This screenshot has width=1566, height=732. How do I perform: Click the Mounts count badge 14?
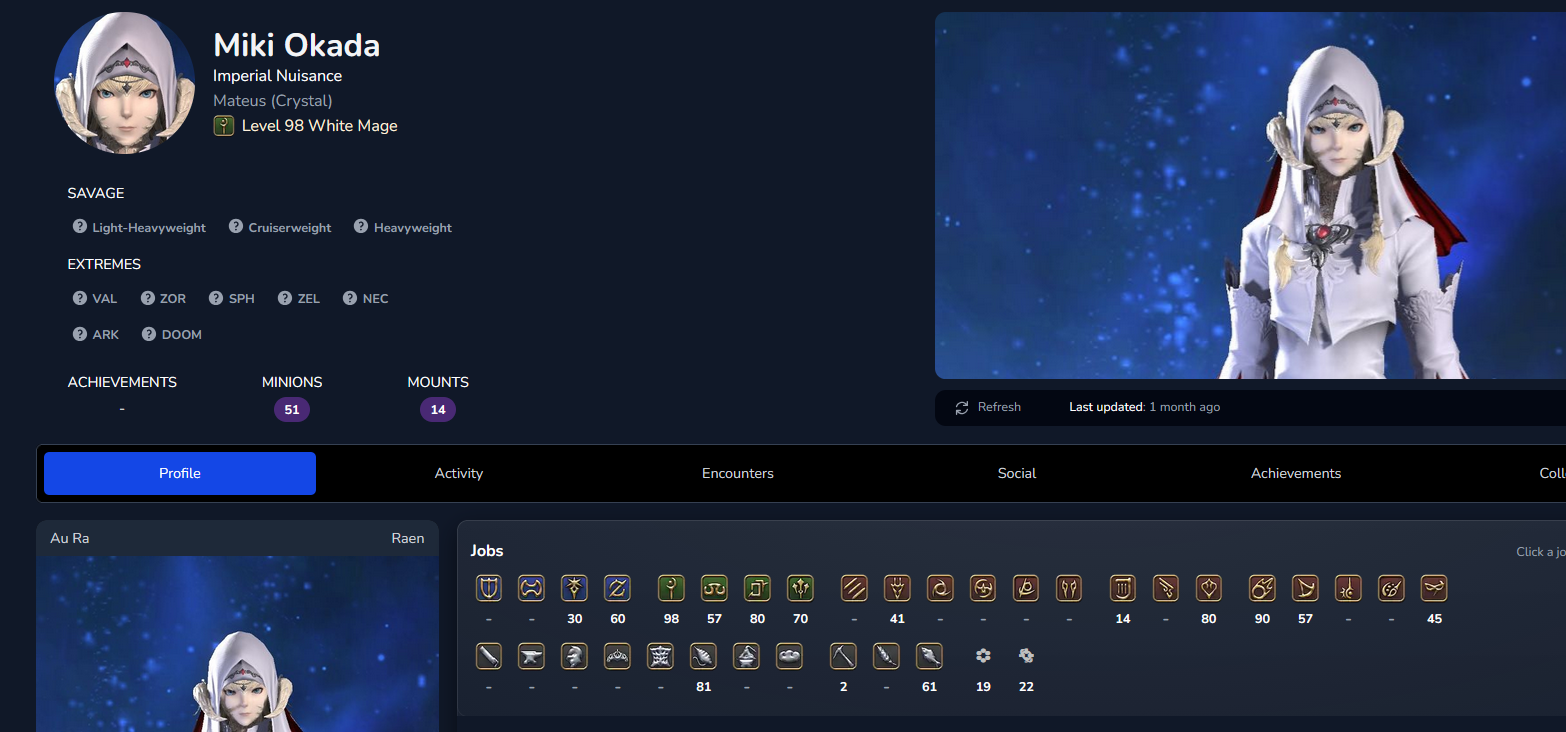438,409
